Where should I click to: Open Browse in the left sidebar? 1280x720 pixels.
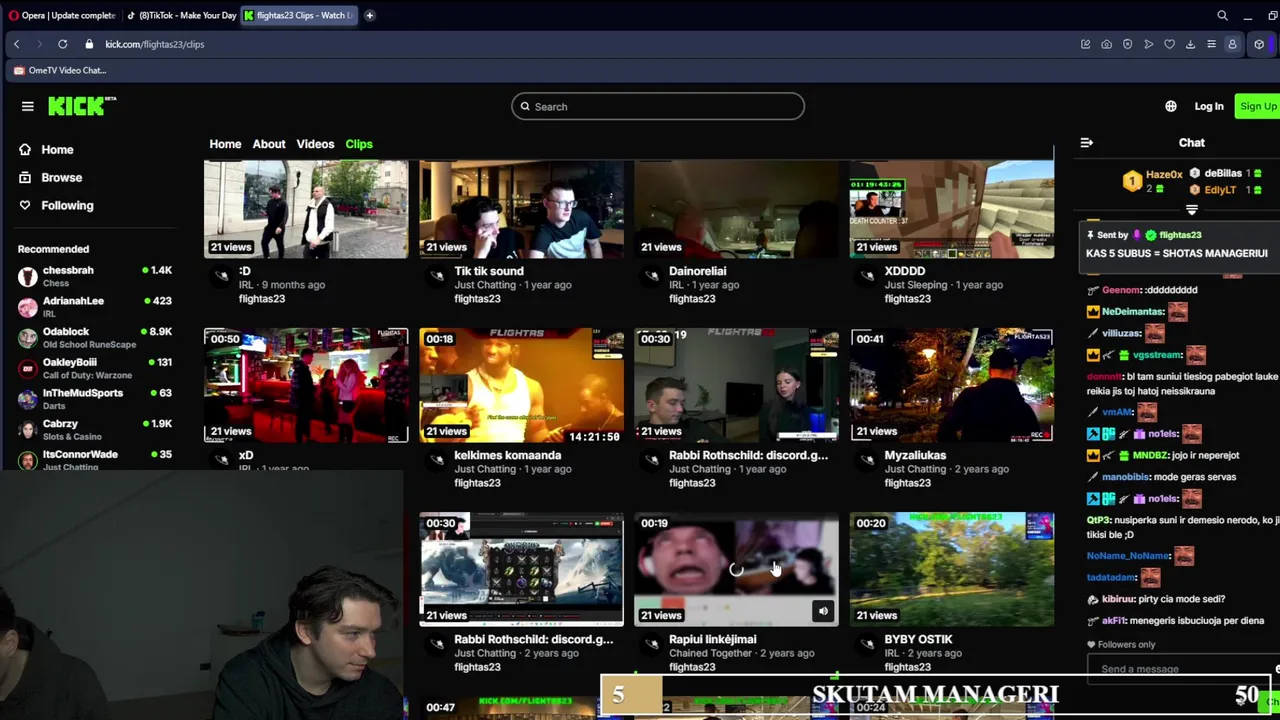coord(61,177)
